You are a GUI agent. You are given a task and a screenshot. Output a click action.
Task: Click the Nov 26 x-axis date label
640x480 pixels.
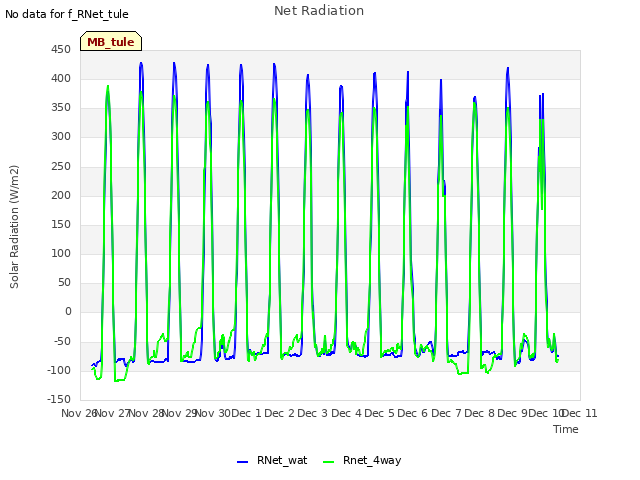click(x=79, y=413)
